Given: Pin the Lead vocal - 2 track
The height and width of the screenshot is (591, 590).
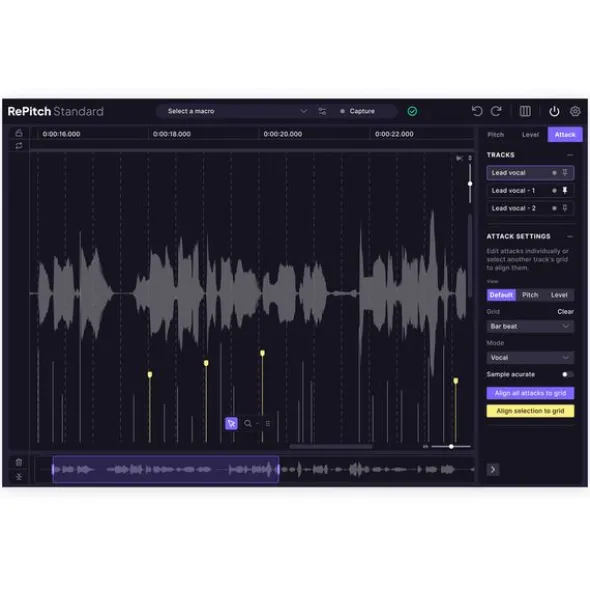Looking at the screenshot, I should coord(565,208).
